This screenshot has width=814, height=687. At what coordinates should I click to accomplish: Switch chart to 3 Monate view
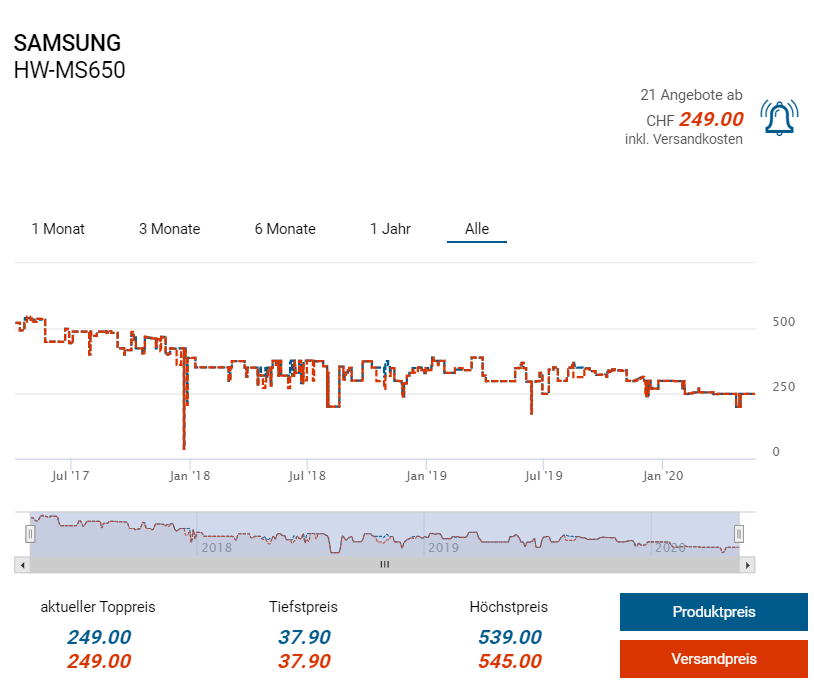click(x=169, y=229)
